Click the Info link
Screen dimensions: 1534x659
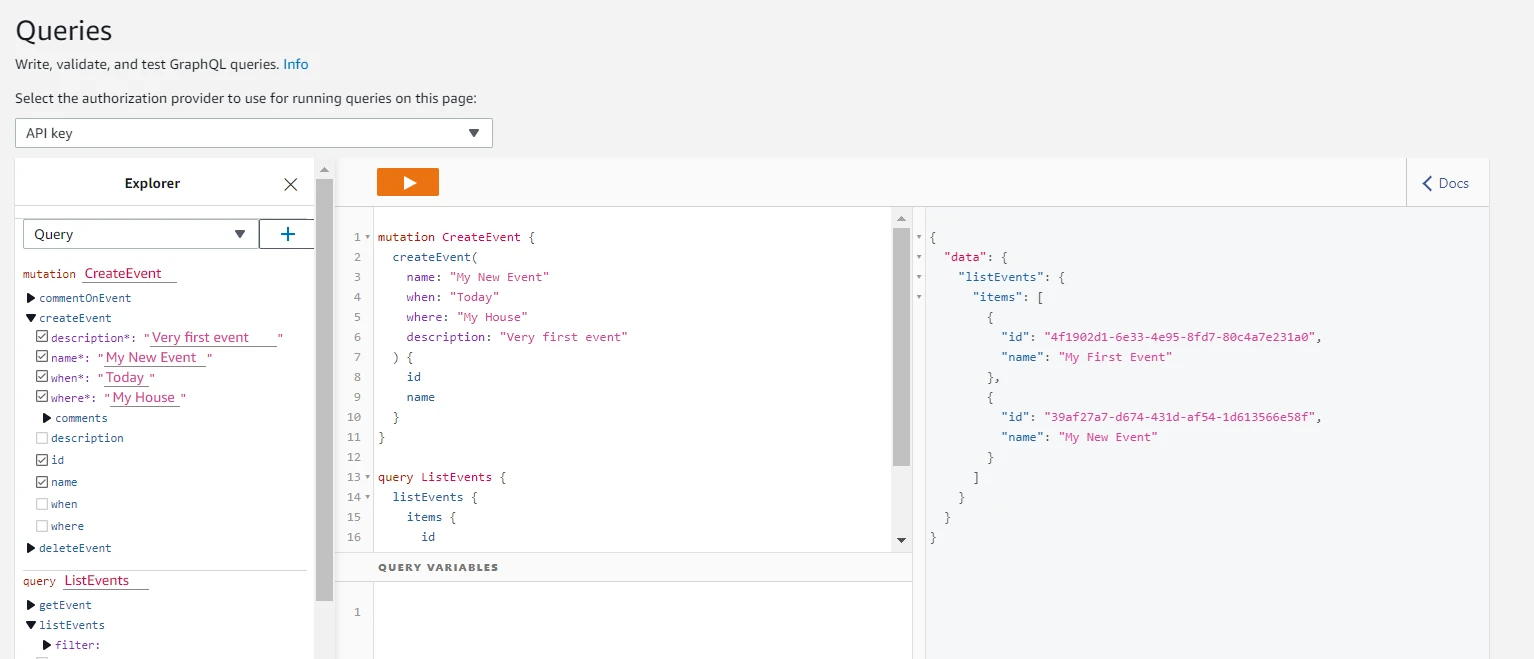pos(295,64)
